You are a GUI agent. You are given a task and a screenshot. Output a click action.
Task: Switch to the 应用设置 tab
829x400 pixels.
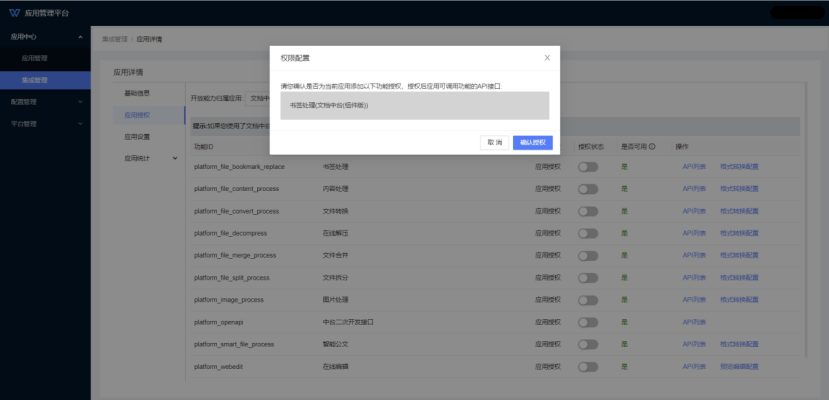click(x=137, y=136)
